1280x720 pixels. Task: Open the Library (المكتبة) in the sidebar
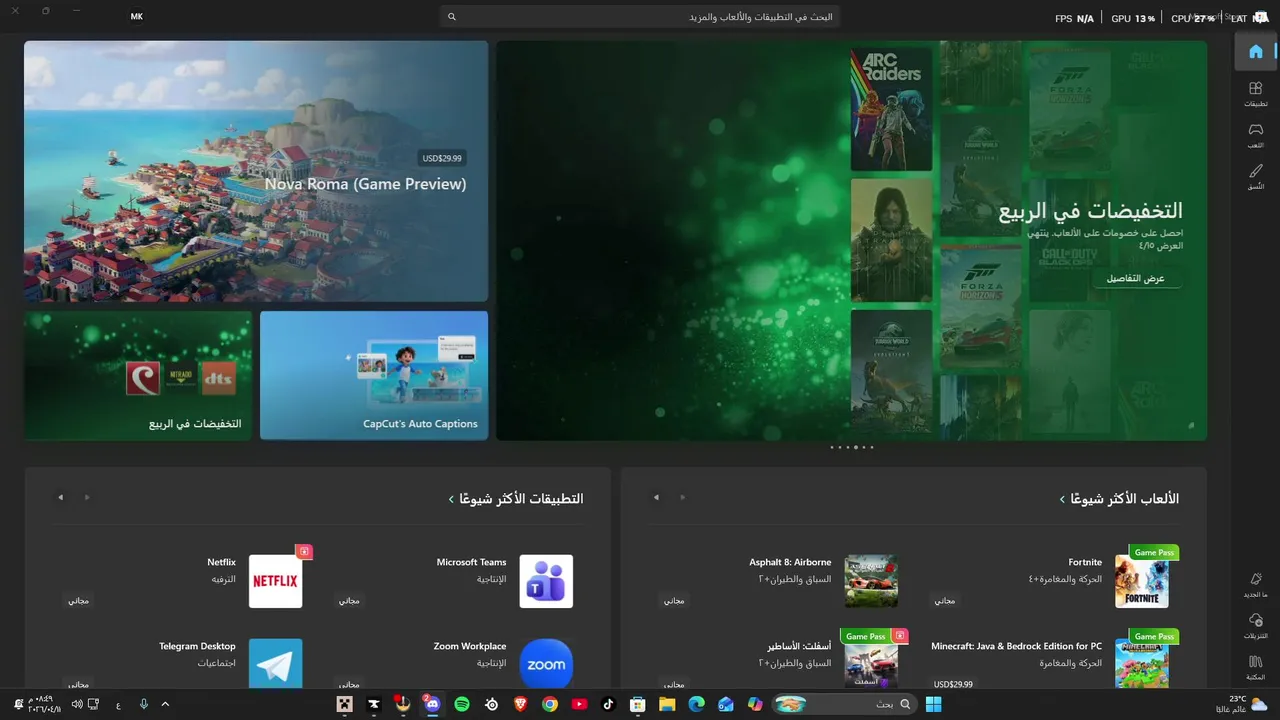coord(1255,667)
